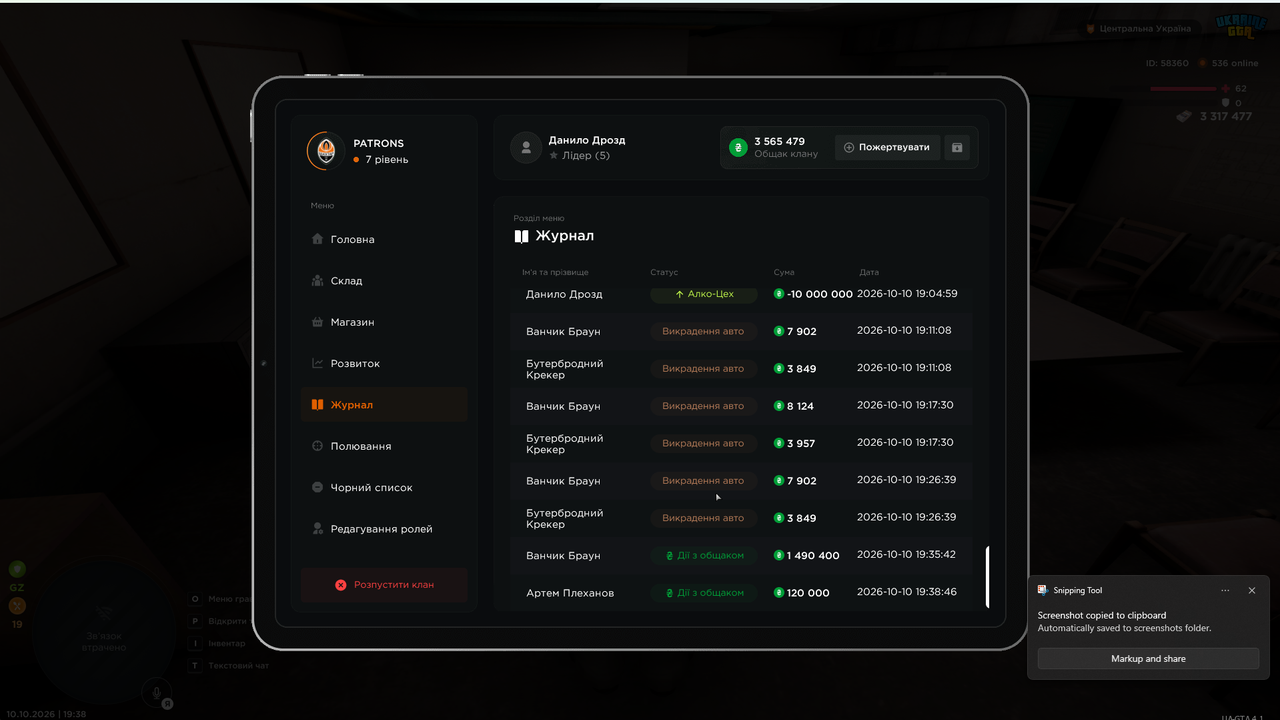This screenshot has height=720, width=1280.
Task: Click the PATRONS clan logo emblem
Action: point(325,151)
